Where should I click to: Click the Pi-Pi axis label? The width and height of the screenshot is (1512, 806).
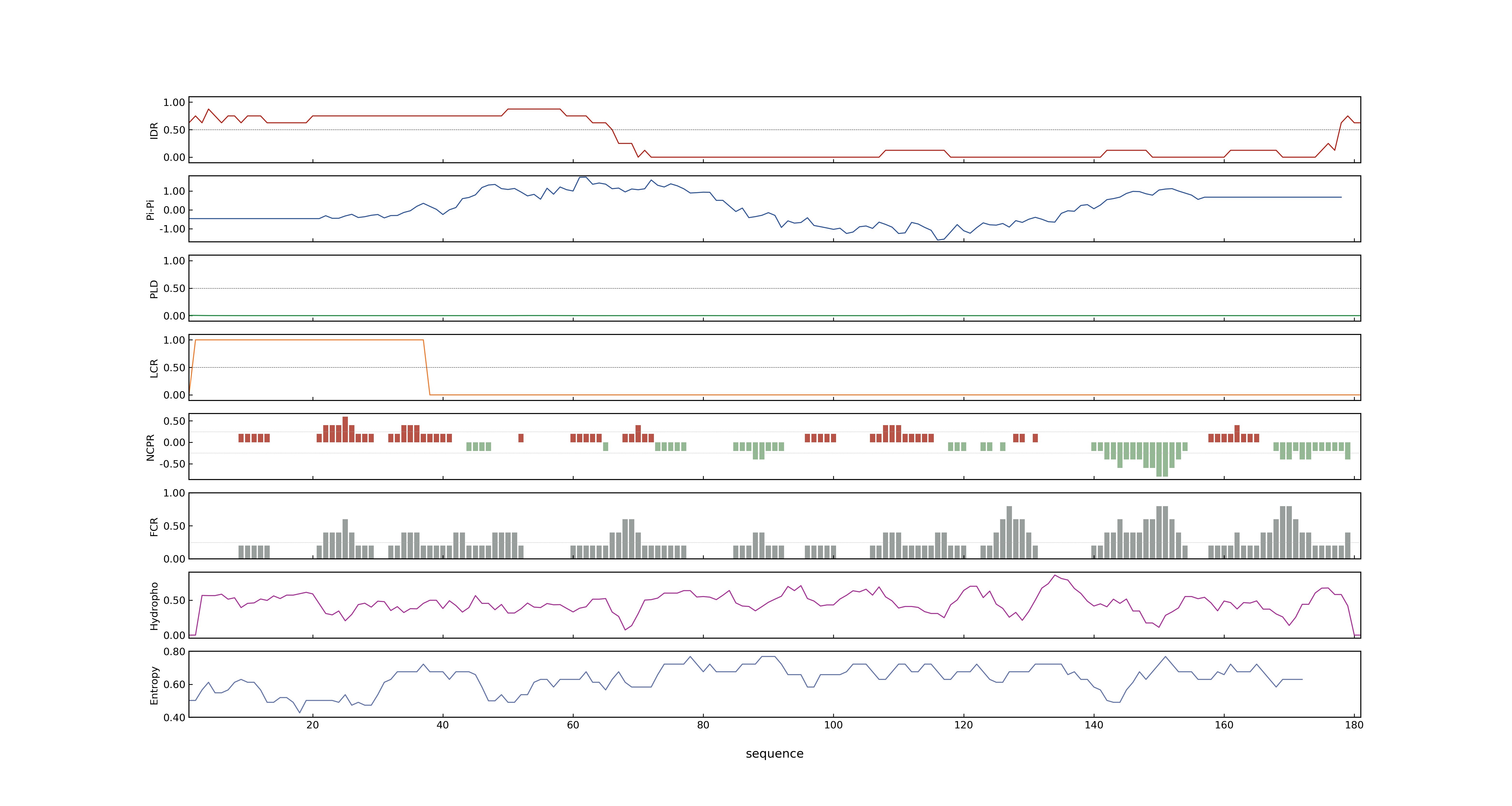(x=150, y=209)
